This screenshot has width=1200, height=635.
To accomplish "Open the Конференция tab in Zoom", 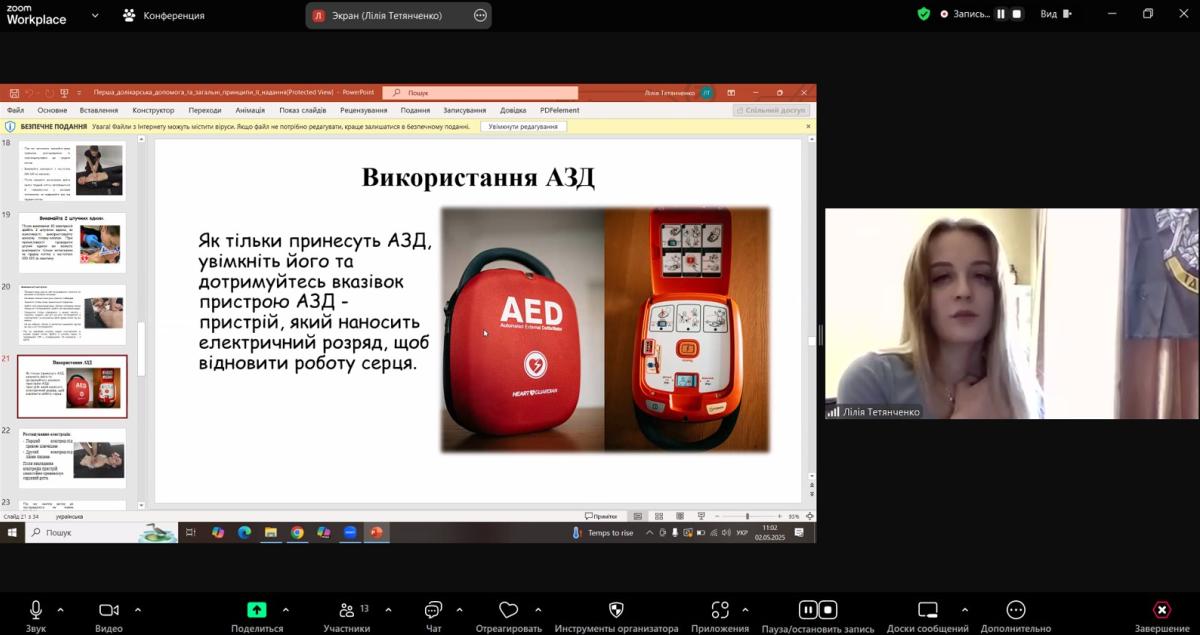I will [x=164, y=15].
